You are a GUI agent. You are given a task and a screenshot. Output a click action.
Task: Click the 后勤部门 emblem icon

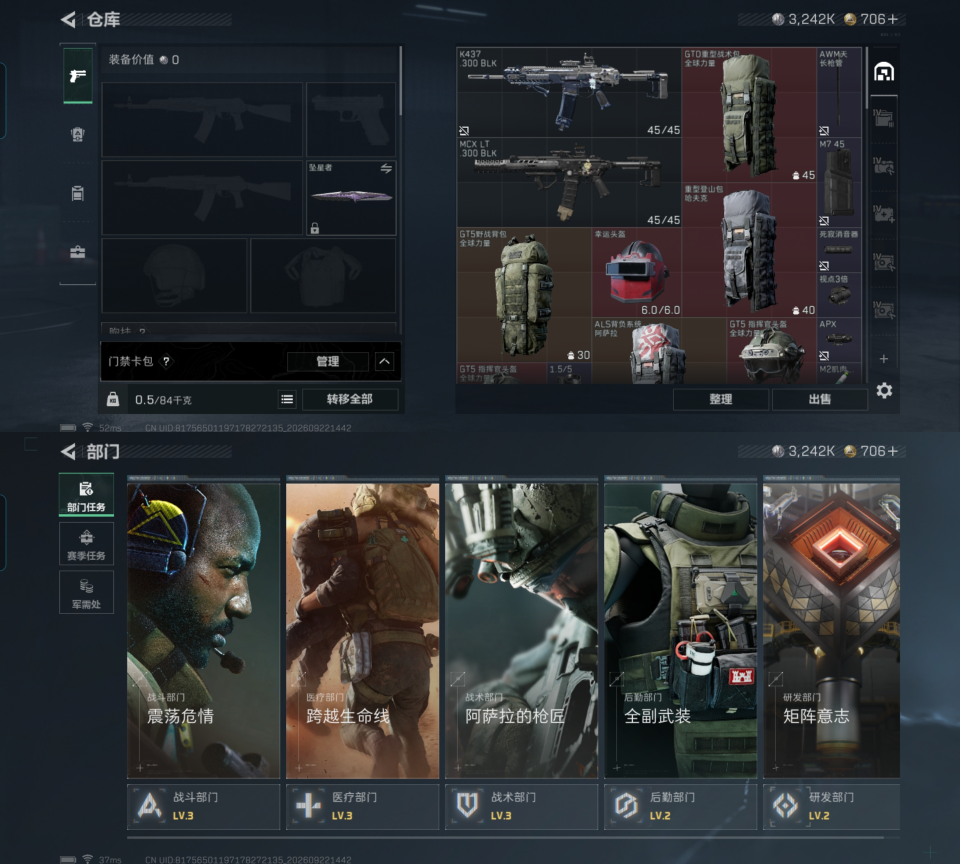point(626,806)
